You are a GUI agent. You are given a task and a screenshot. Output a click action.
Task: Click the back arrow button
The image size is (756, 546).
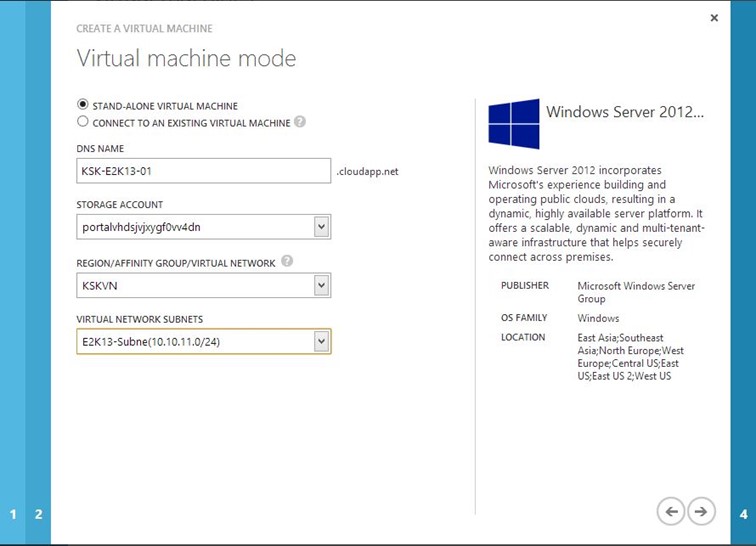pos(671,511)
